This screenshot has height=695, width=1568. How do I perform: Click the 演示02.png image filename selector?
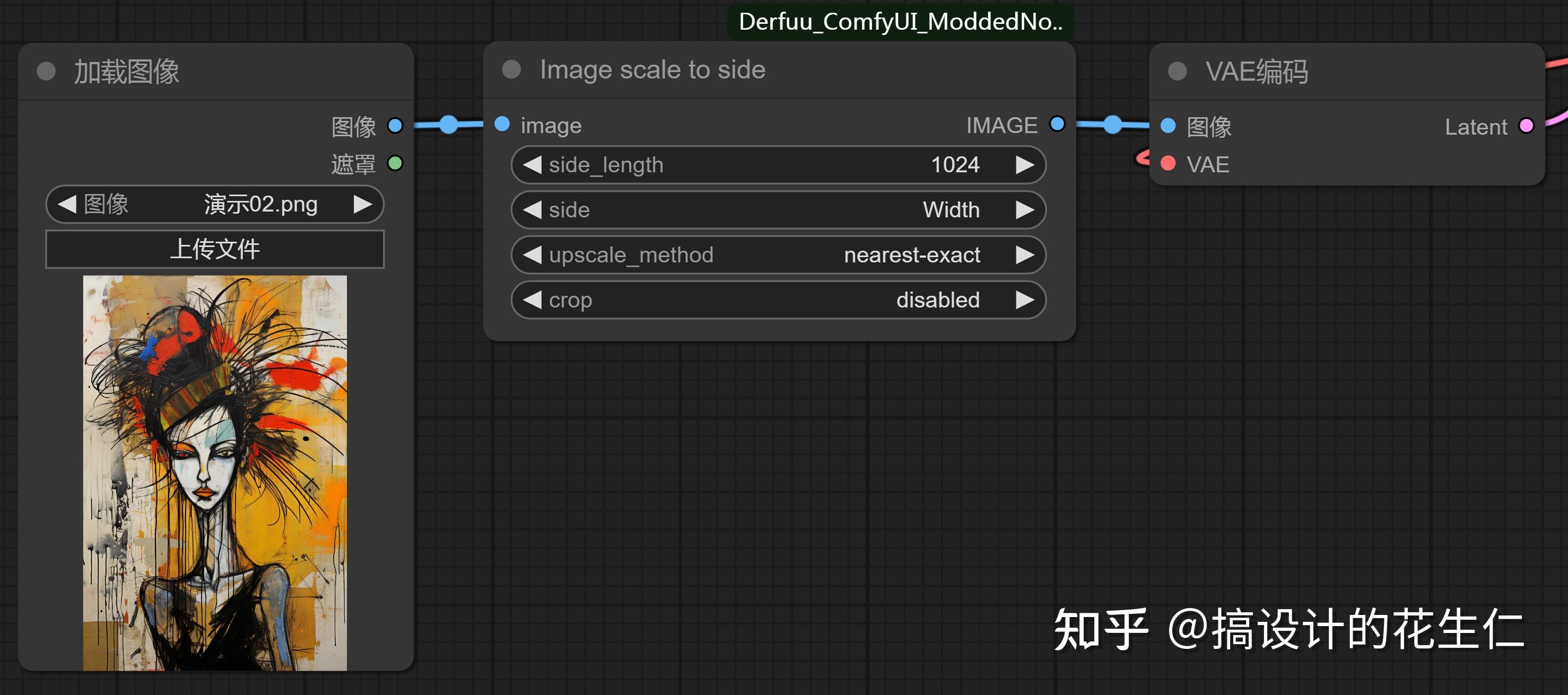coord(259,205)
